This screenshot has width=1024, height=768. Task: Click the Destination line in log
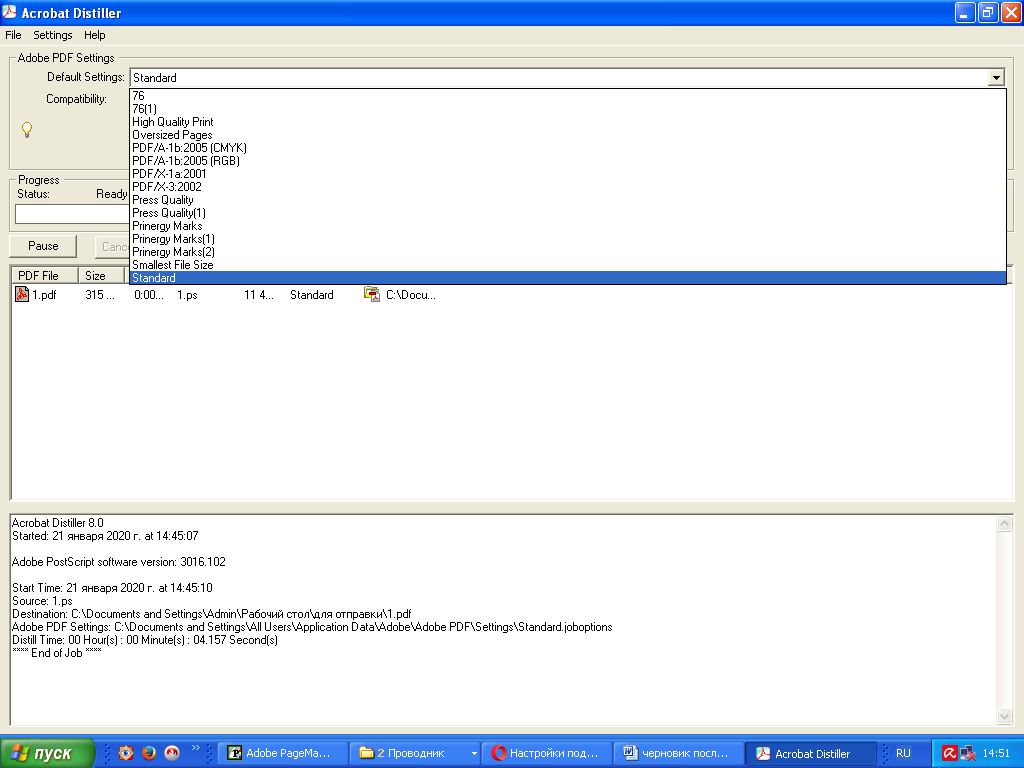coord(212,614)
